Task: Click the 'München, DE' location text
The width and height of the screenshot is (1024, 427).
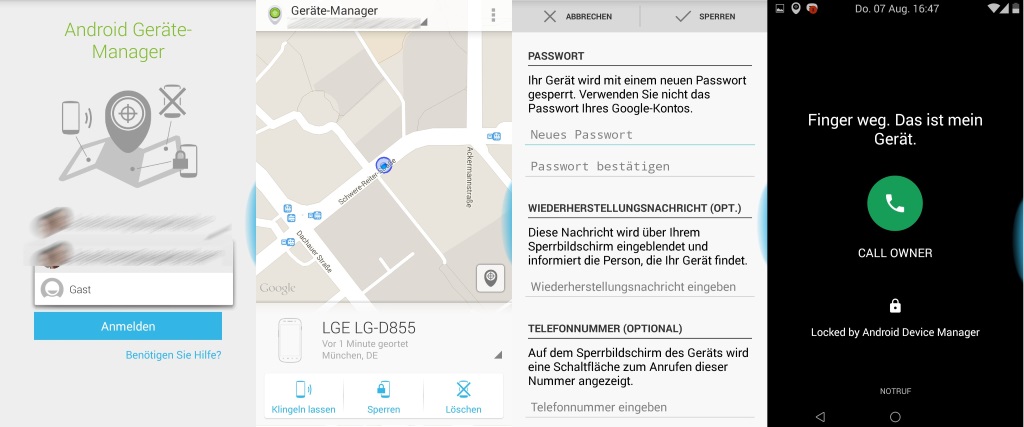Action: click(350, 356)
